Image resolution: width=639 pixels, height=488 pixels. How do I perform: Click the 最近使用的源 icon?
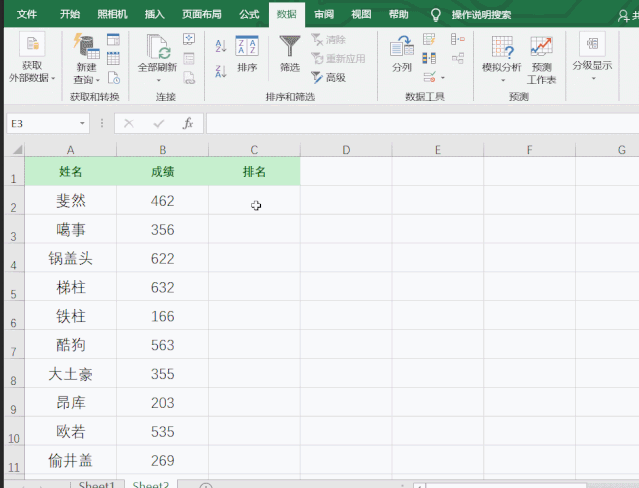(x=113, y=77)
